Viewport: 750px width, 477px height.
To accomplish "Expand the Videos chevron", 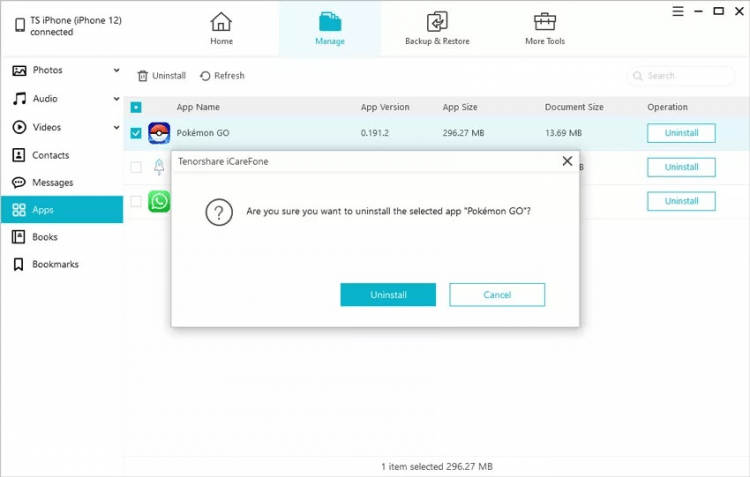I will tap(116, 127).
